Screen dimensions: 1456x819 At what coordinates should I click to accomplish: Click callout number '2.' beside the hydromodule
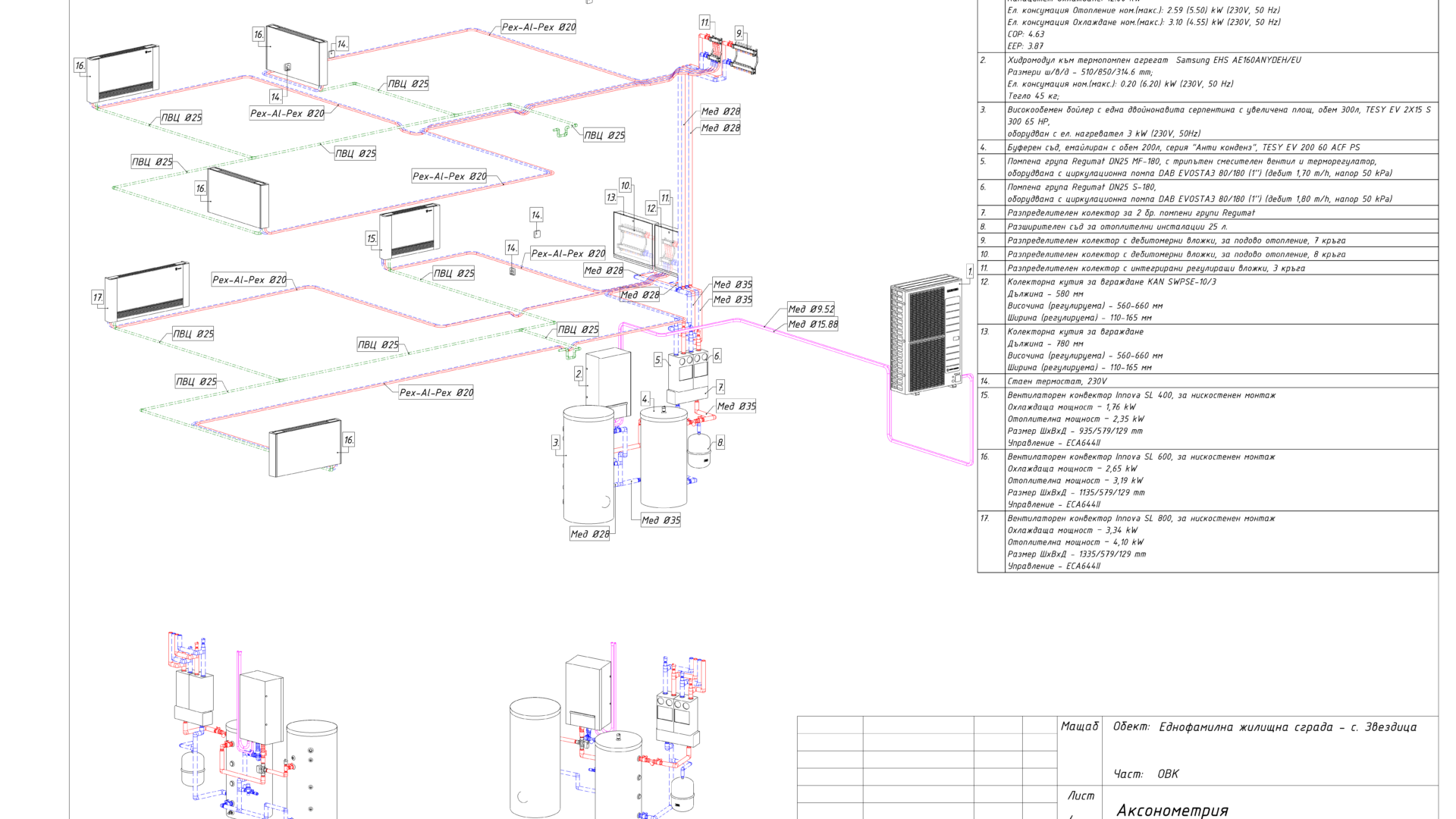click(579, 374)
